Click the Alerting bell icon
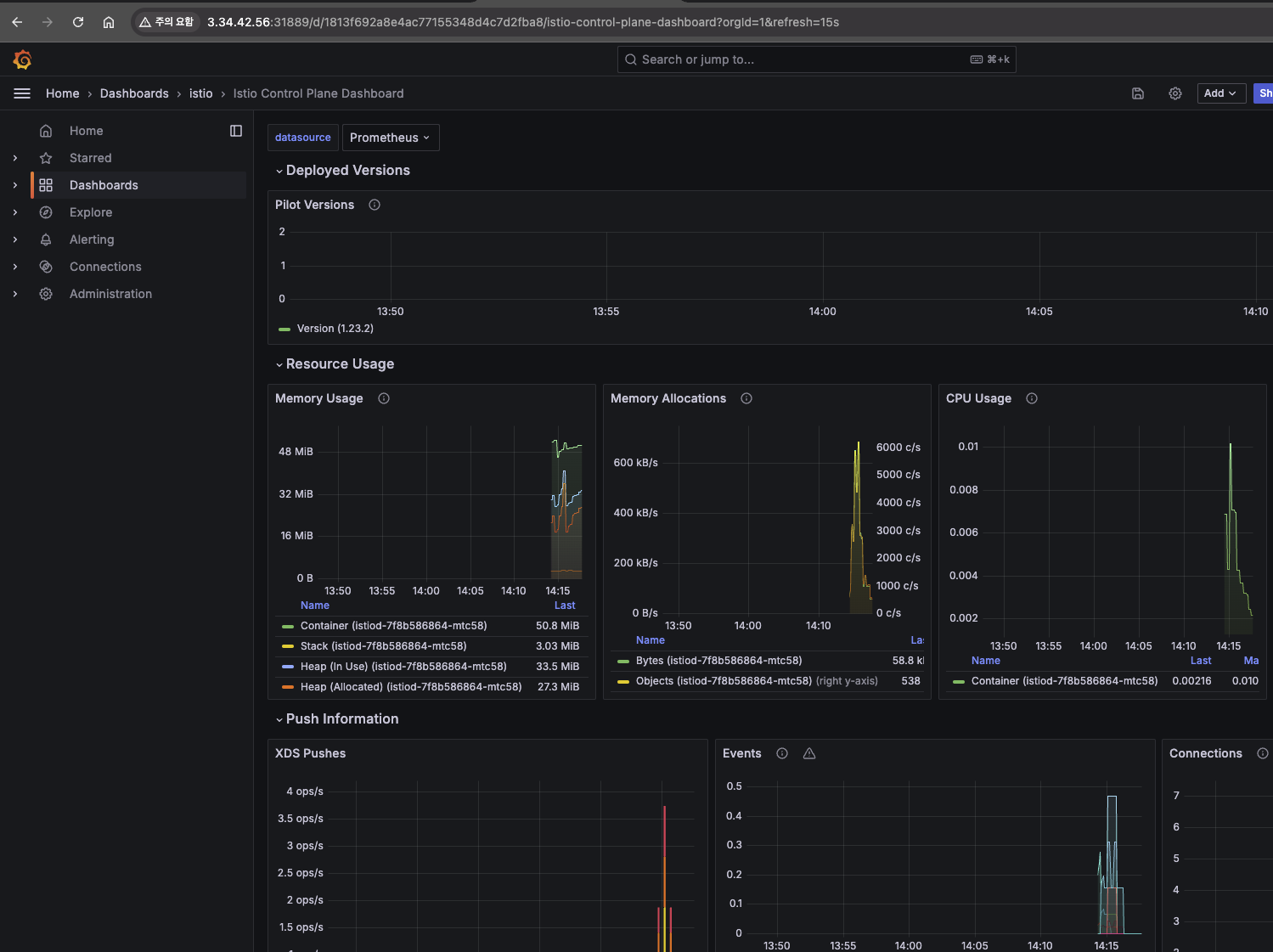Screen dimensions: 1273x952 click(46, 239)
